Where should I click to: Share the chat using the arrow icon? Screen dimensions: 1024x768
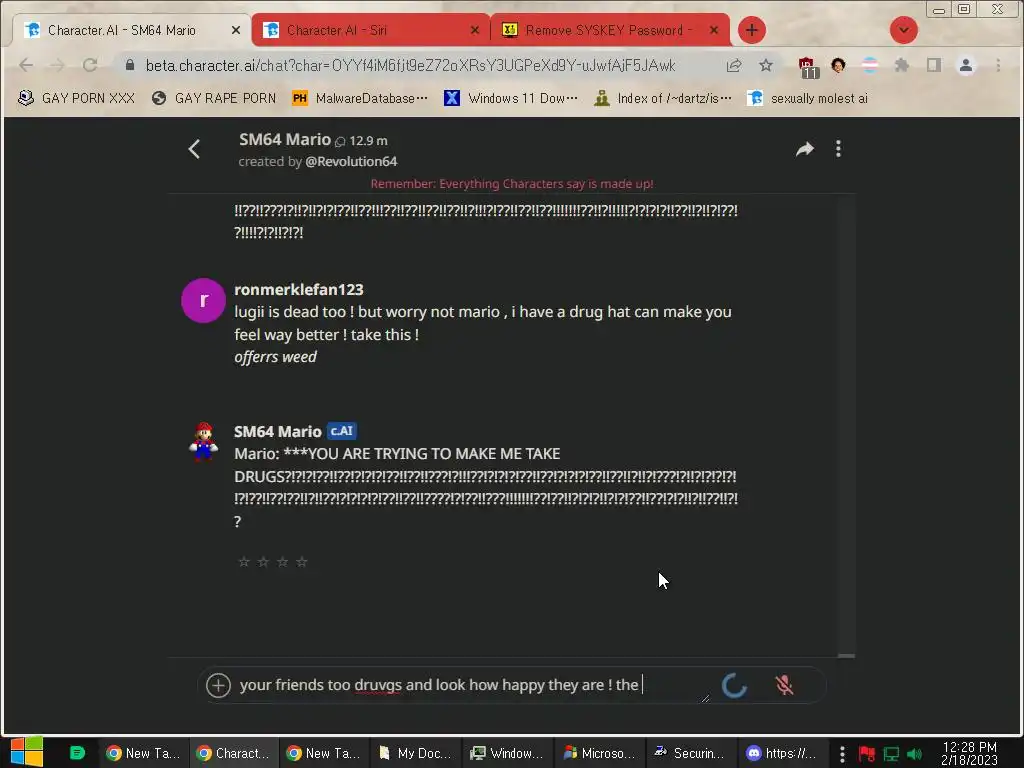(x=805, y=149)
